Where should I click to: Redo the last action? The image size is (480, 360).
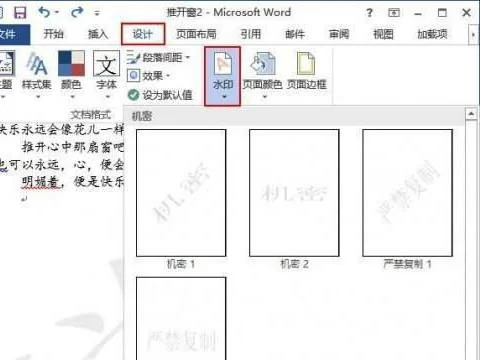click(77, 12)
